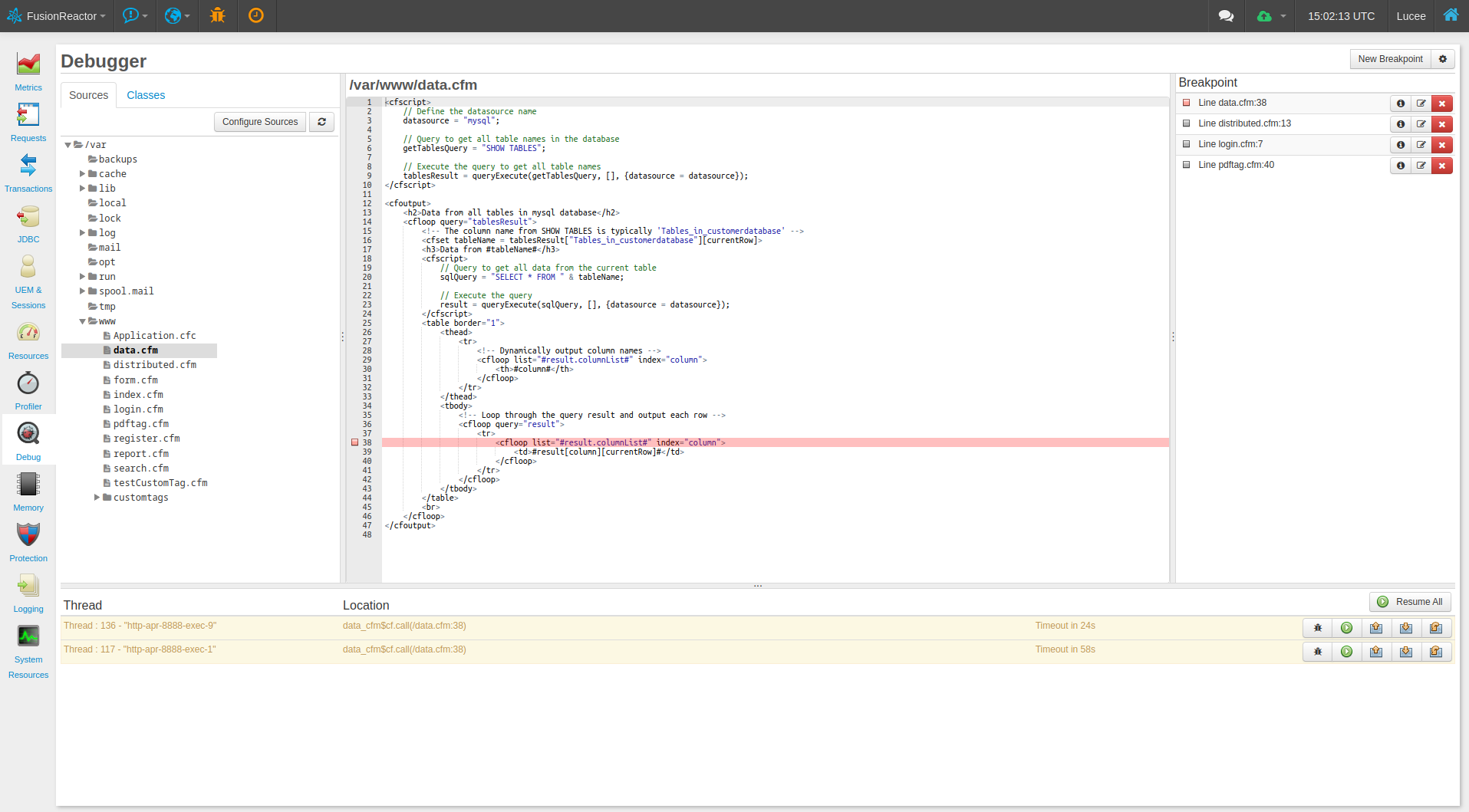Open the Transactions section in the sidebar
1469x812 pixels.
coord(28,173)
